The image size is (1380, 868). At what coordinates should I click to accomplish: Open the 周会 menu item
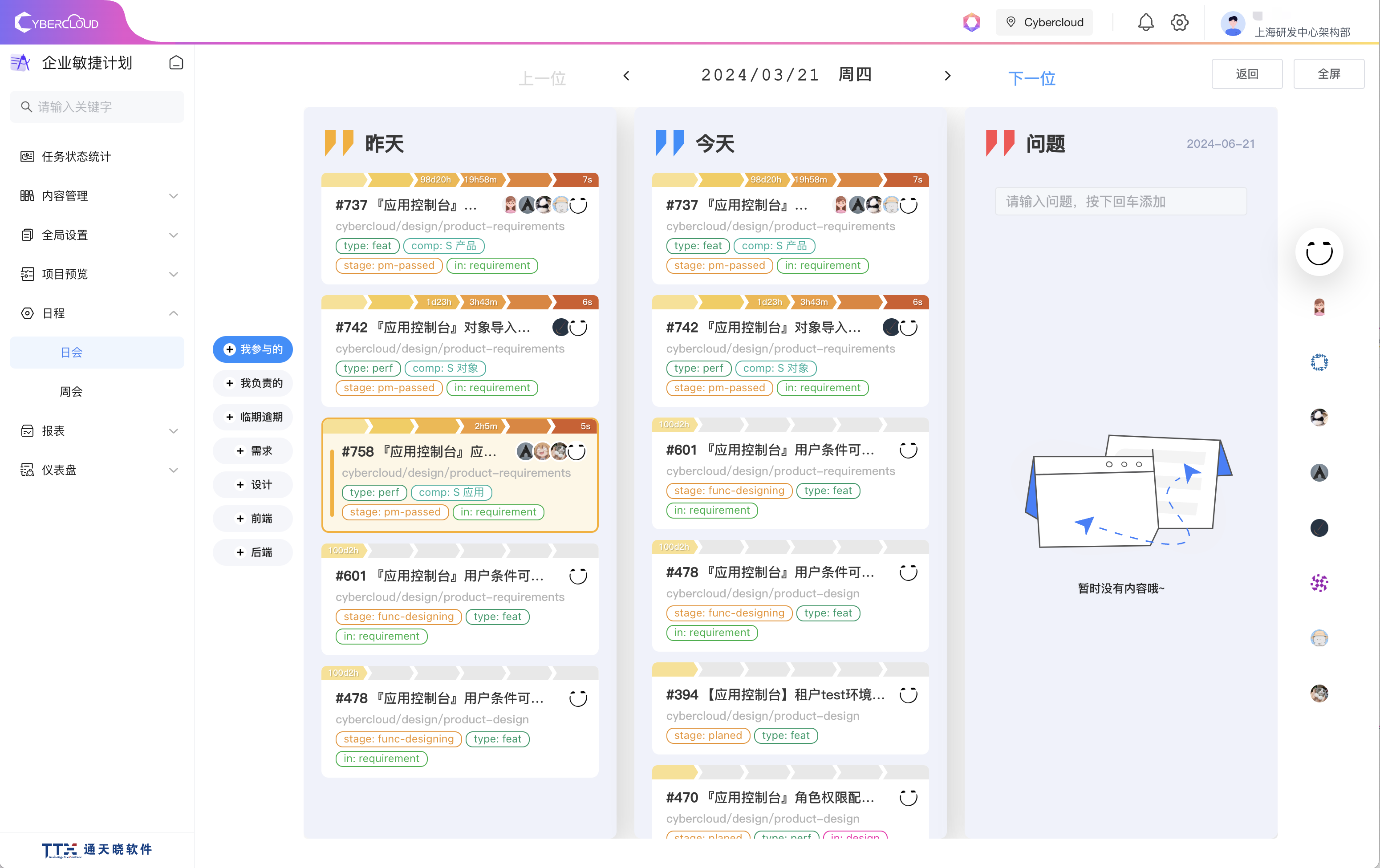(71, 391)
